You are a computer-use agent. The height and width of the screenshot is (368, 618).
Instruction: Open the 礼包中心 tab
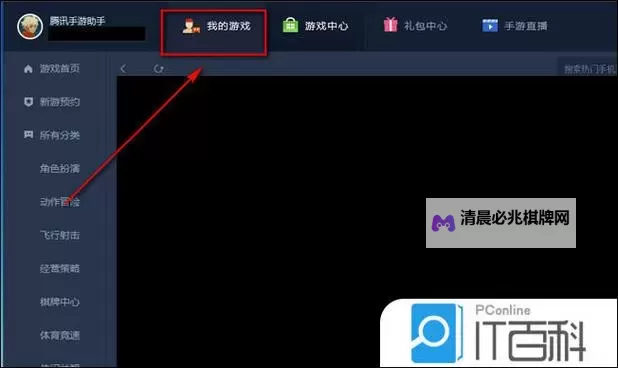pos(415,26)
